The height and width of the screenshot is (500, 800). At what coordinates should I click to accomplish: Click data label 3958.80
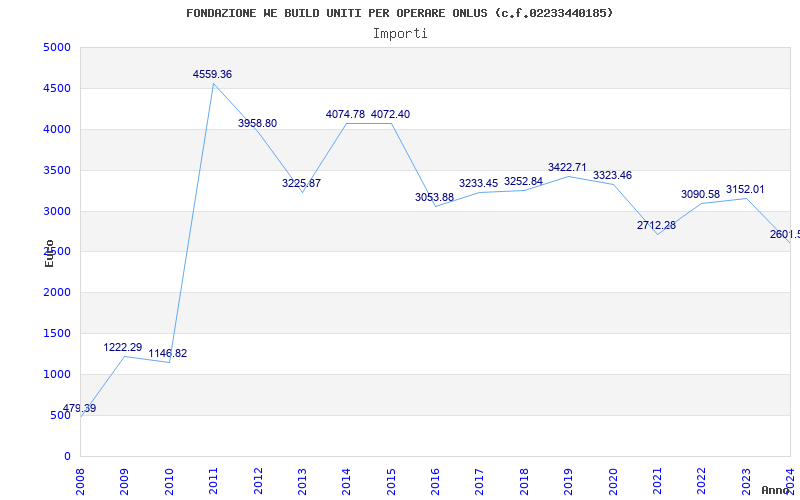click(258, 123)
